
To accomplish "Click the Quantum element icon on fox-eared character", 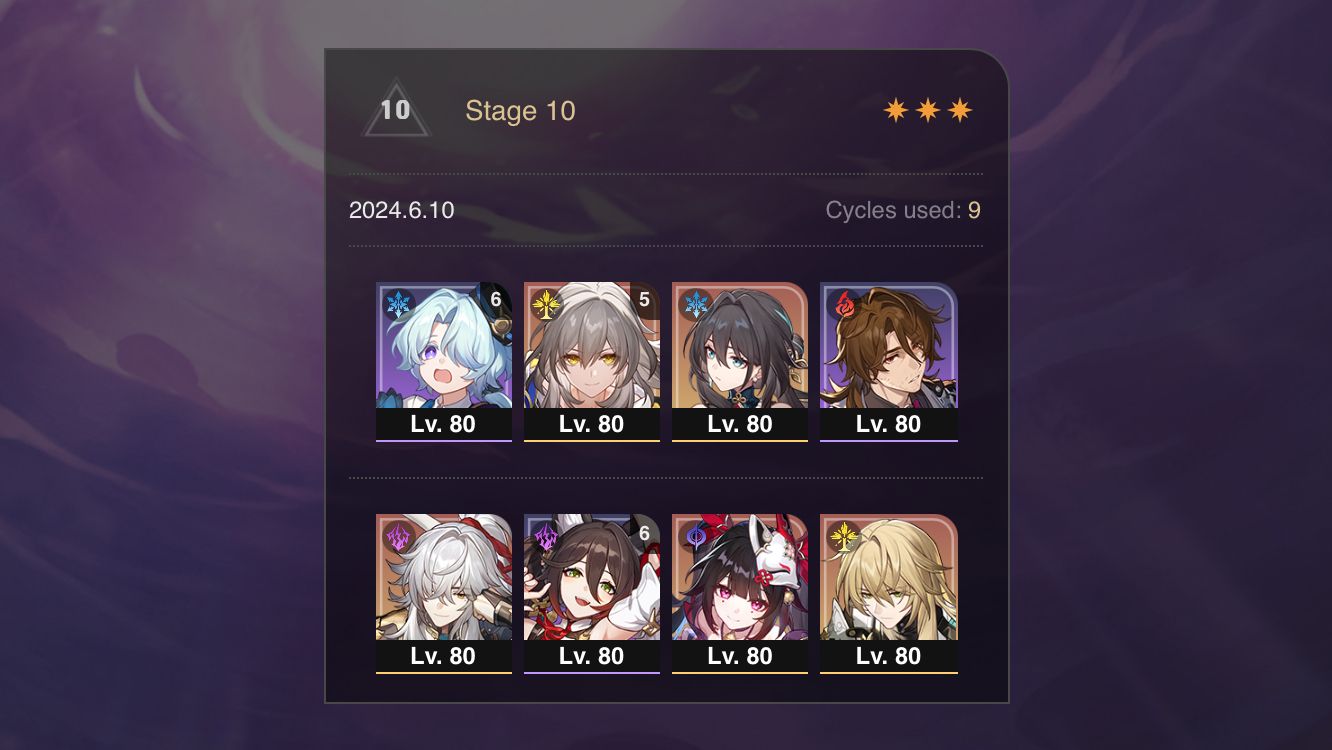I will pyautogui.click(x=546, y=536).
